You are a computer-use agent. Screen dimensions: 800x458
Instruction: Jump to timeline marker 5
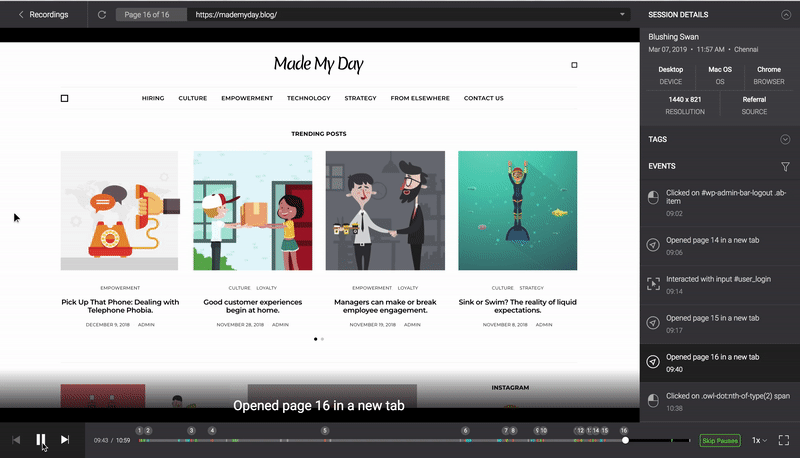tap(324, 430)
